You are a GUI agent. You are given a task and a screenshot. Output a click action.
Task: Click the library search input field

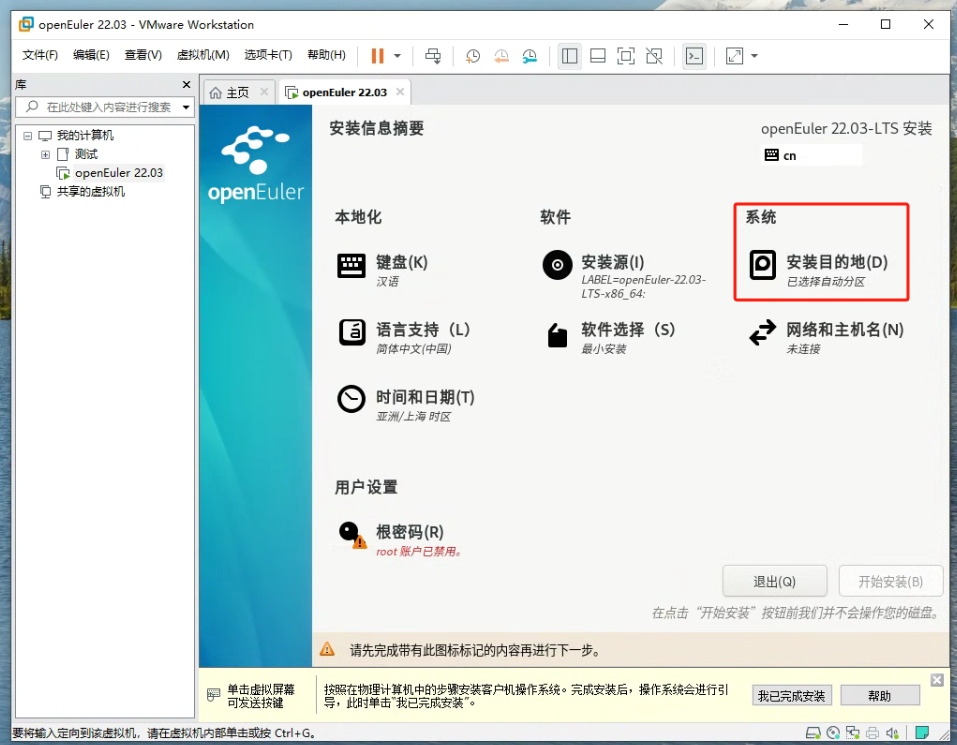pos(104,107)
